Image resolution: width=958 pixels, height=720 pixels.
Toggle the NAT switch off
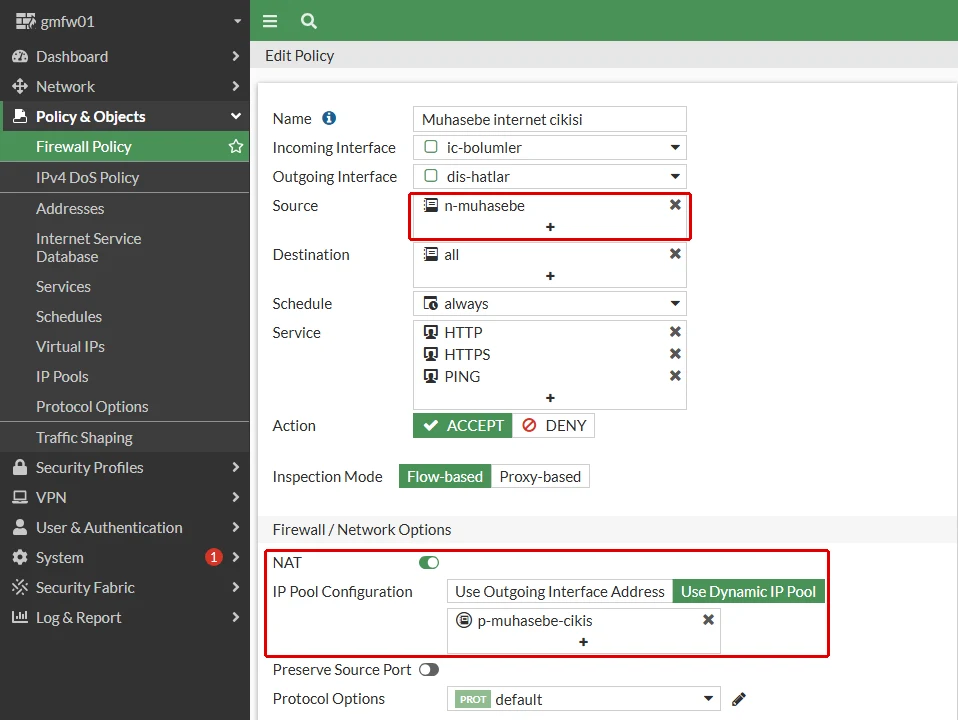click(x=429, y=562)
